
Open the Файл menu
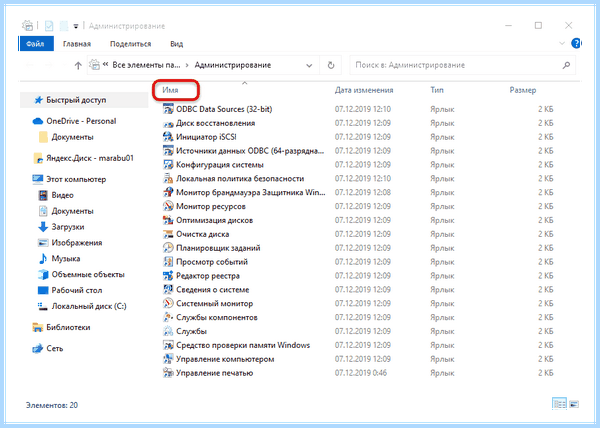(35, 44)
